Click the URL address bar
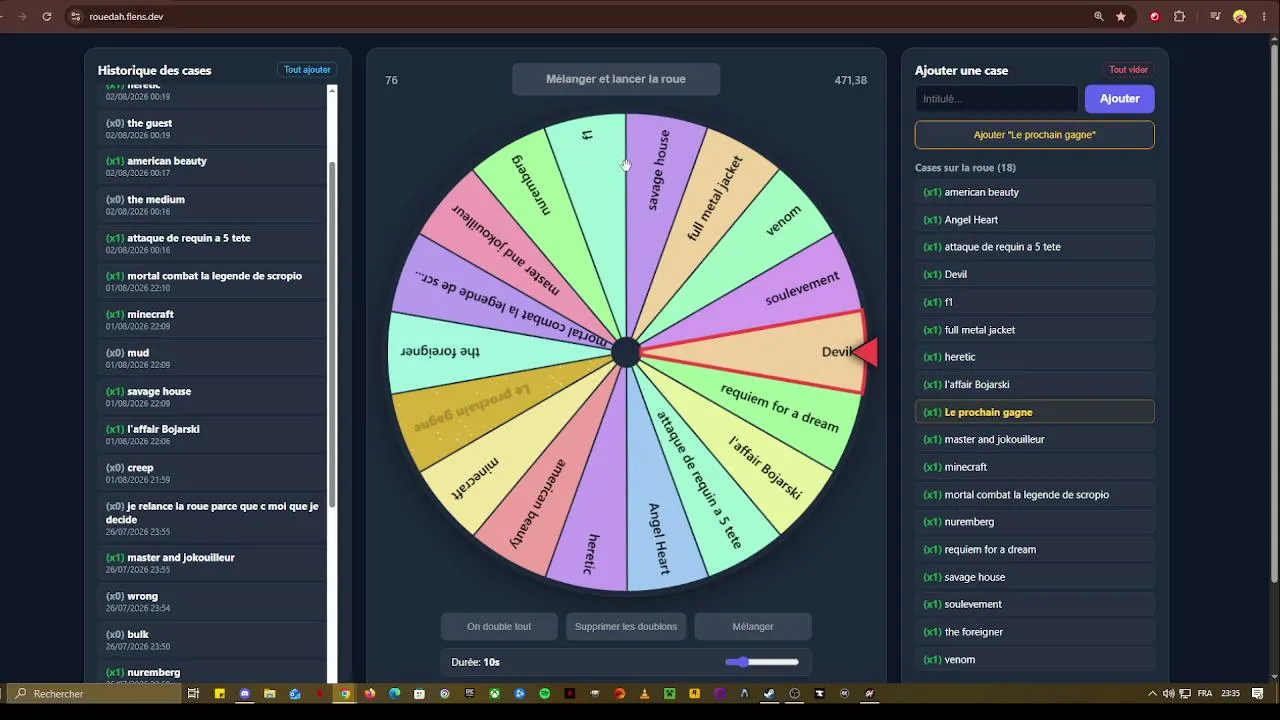 (x=580, y=16)
